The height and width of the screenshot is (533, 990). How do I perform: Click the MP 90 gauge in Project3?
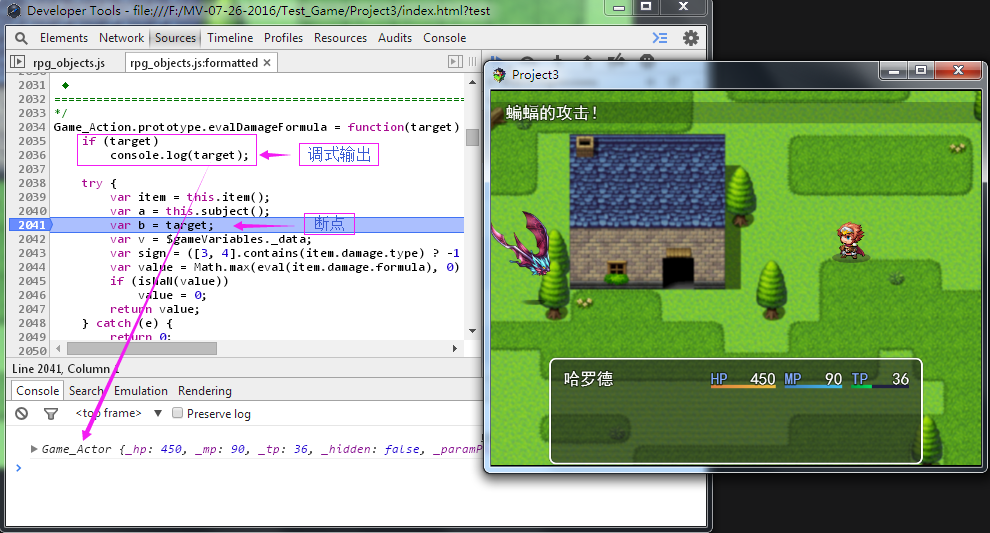coord(813,379)
